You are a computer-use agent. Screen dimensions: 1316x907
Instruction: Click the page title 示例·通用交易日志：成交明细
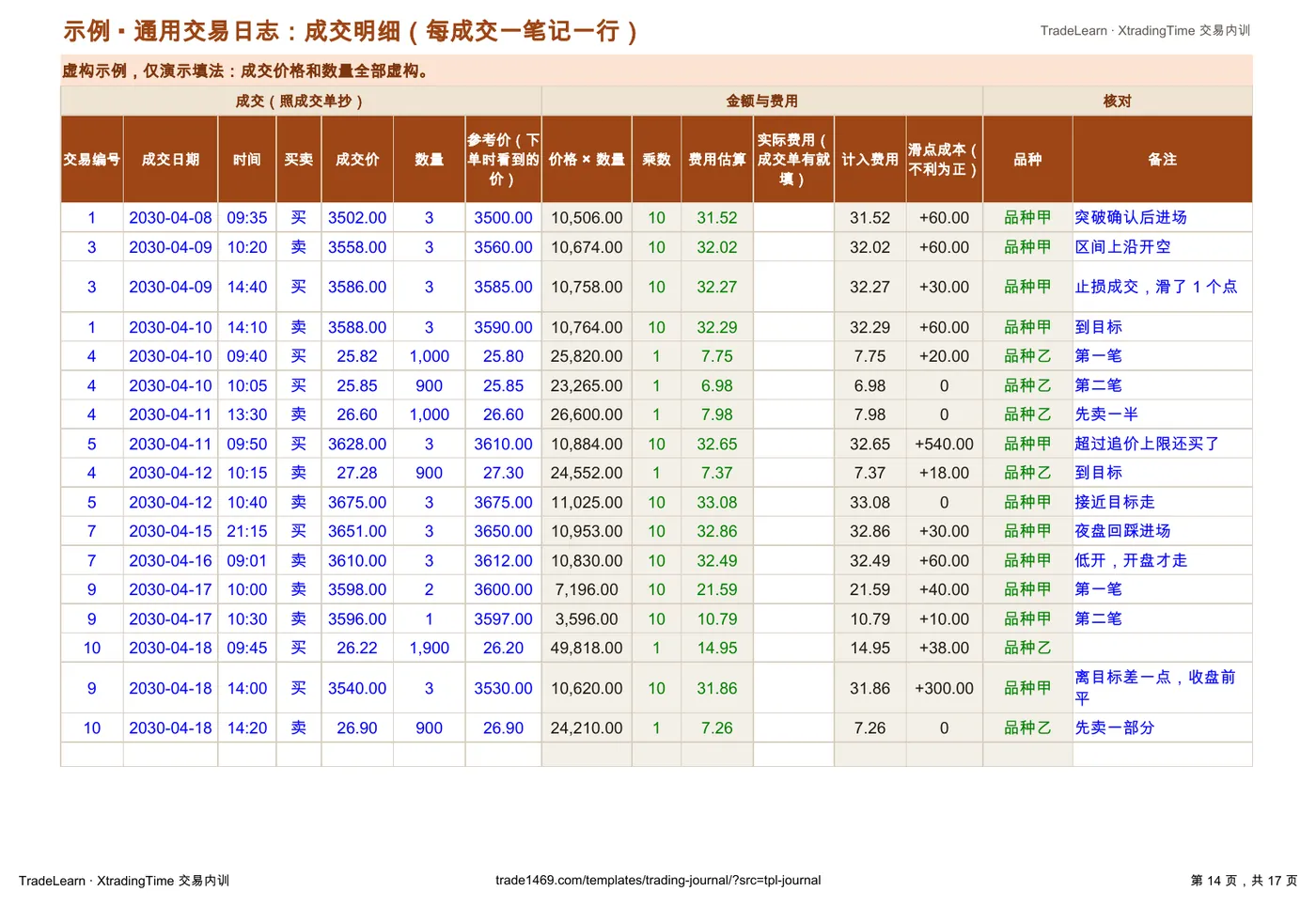[x=351, y=31]
